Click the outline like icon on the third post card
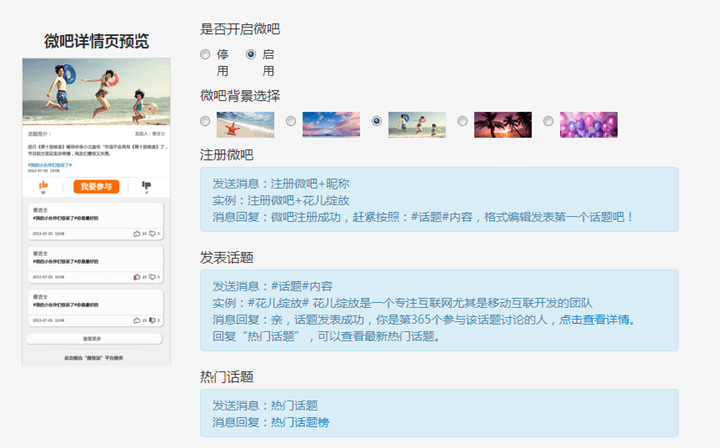This screenshot has height=448, width=720. 137,320
